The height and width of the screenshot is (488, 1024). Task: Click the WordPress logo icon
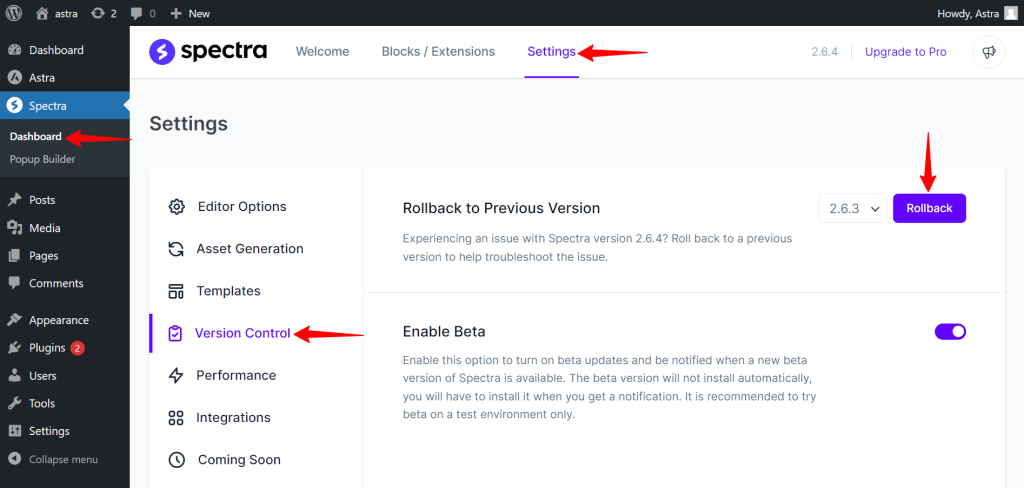pyautogui.click(x=15, y=13)
